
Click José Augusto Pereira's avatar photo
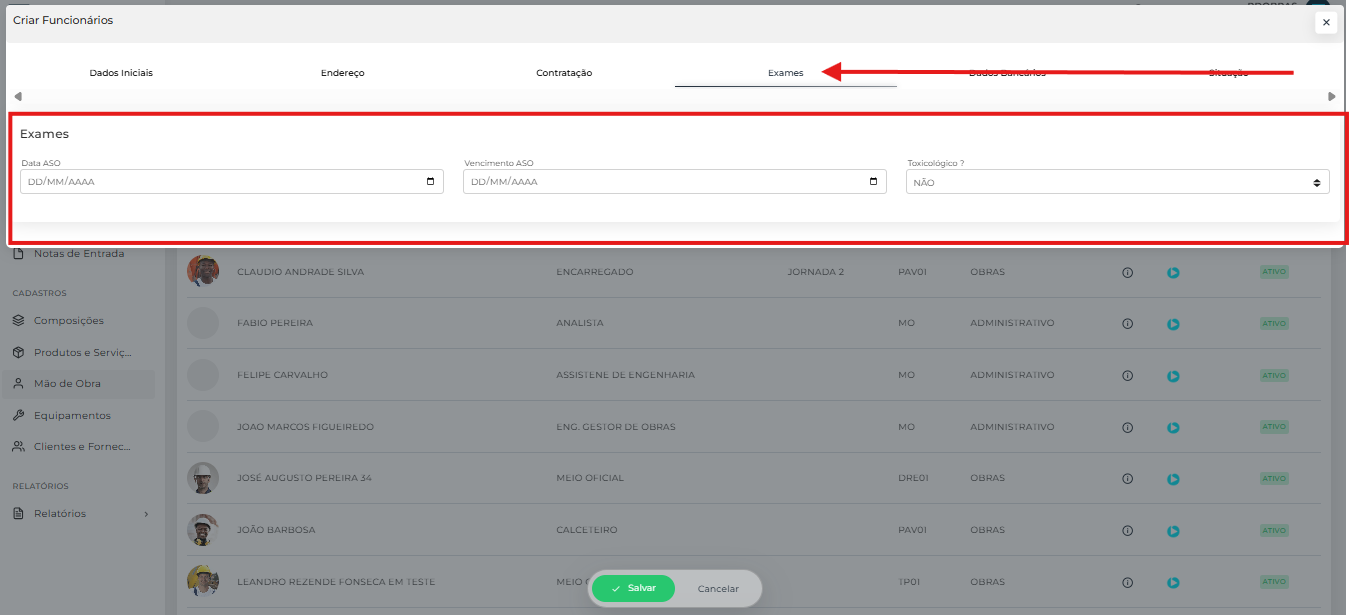203,478
